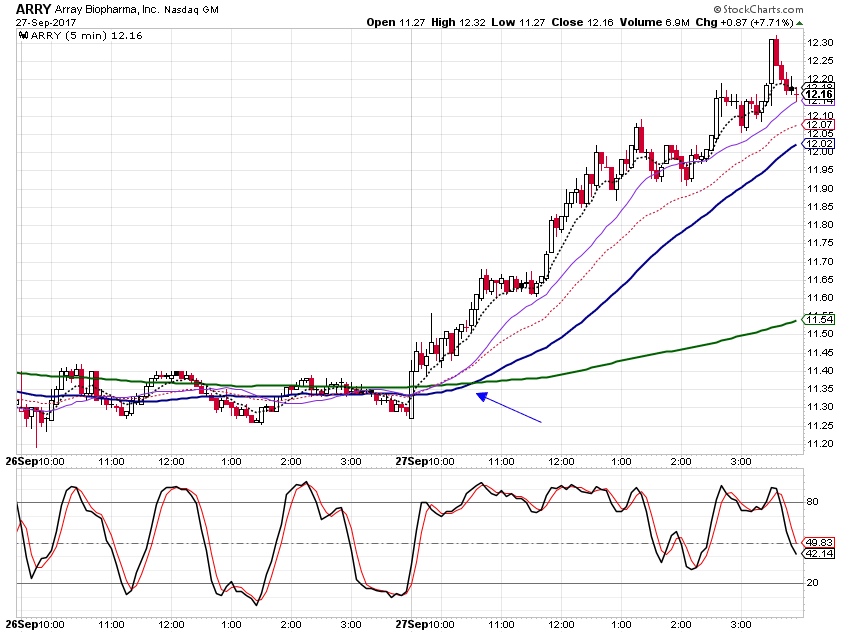Viewport: 850px width, 633px height.
Task: Click the 'Open 11.27' value in the header
Action: tap(396, 22)
